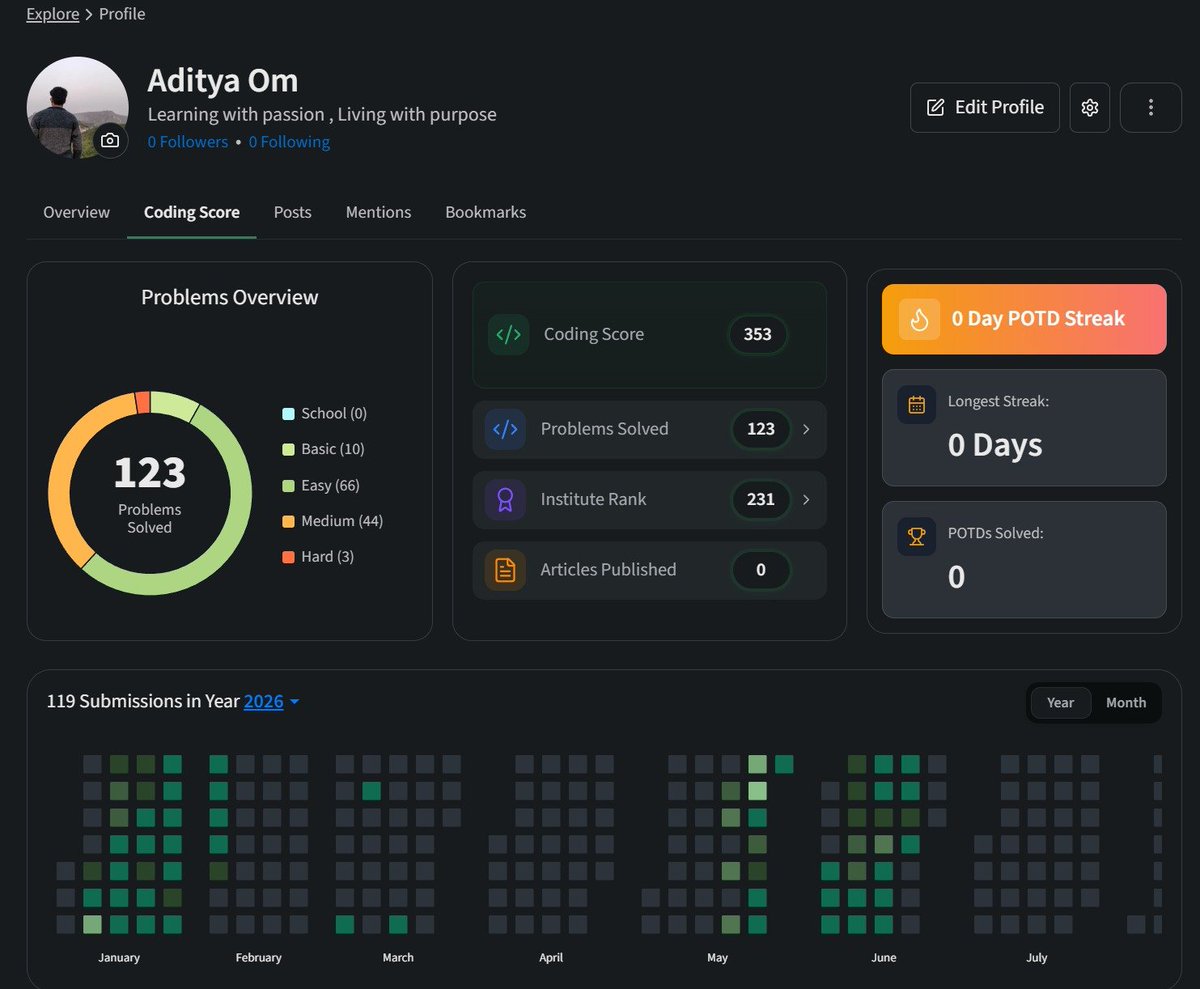Click the POTDs Solved card
This screenshot has height=989, width=1200.
pos(1024,560)
